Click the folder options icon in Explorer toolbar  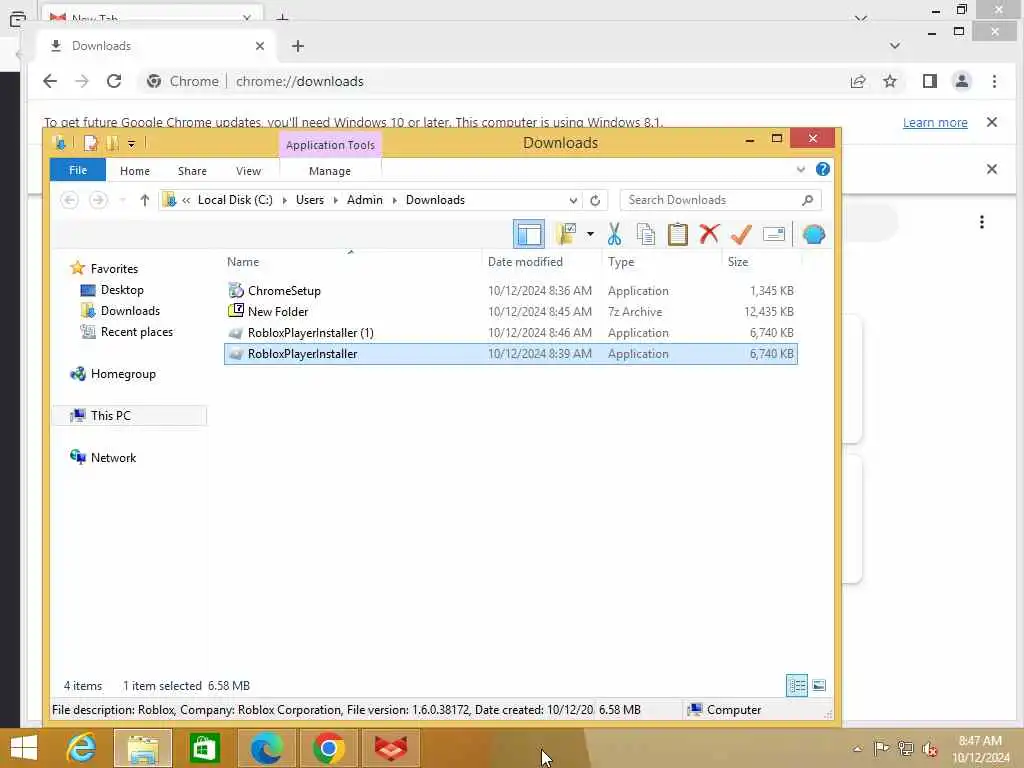pos(566,234)
